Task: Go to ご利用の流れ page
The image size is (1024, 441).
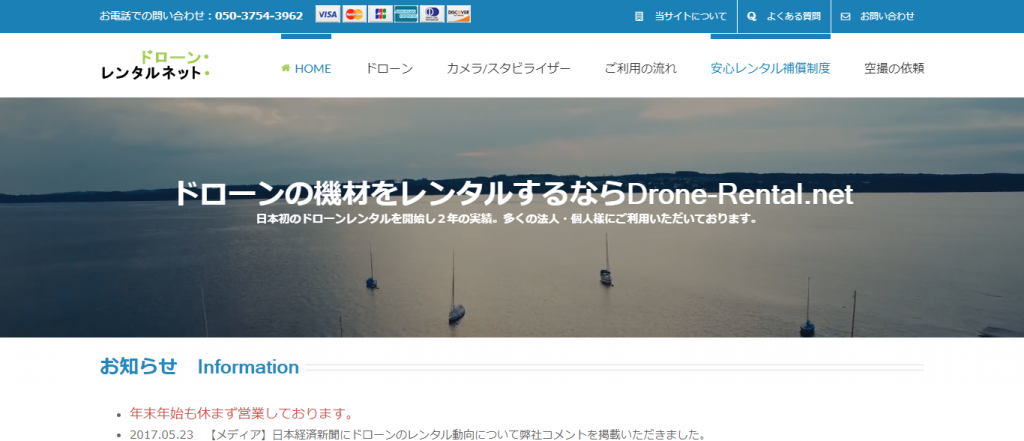Action: (x=640, y=69)
